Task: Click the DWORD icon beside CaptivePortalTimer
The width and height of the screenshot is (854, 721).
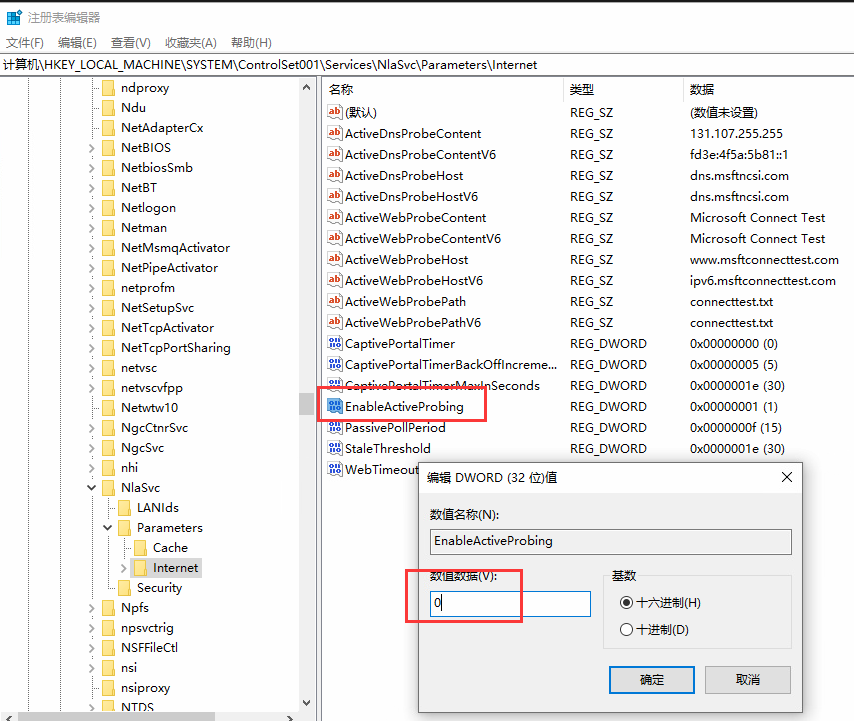Action: [334, 343]
